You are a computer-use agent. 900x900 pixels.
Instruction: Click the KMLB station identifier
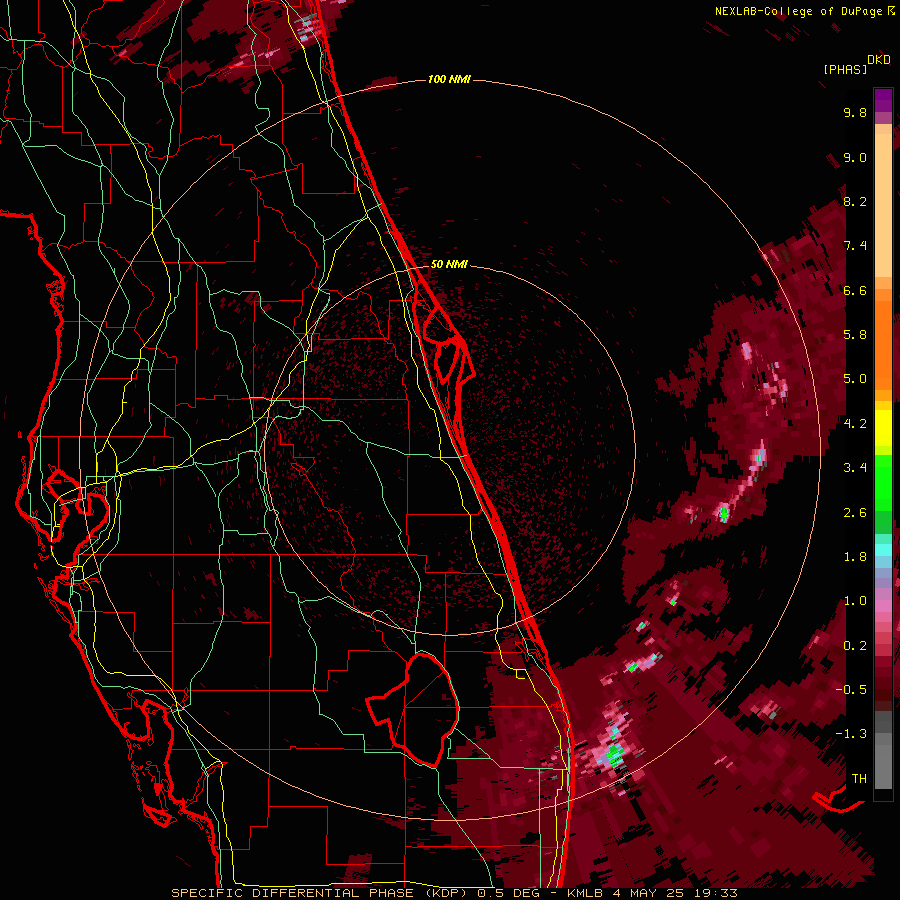[x=585, y=893]
